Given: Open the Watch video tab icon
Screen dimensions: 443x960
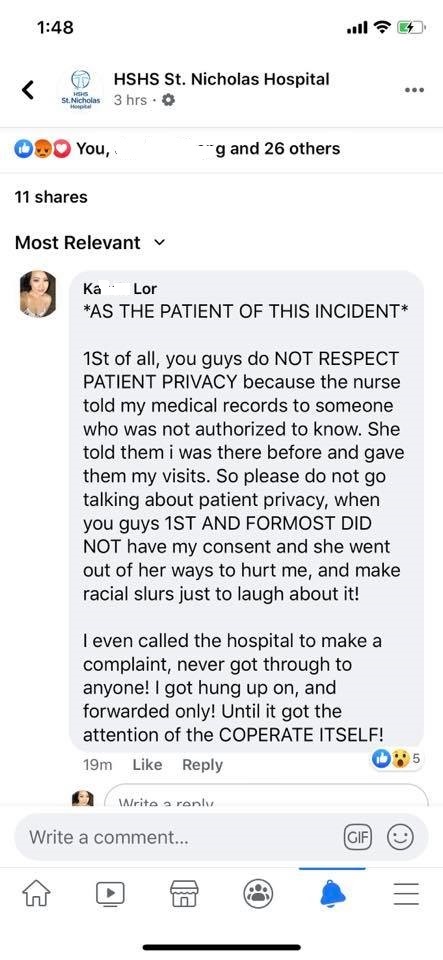Looking at the screenshot, I should (x=111, y=894).
